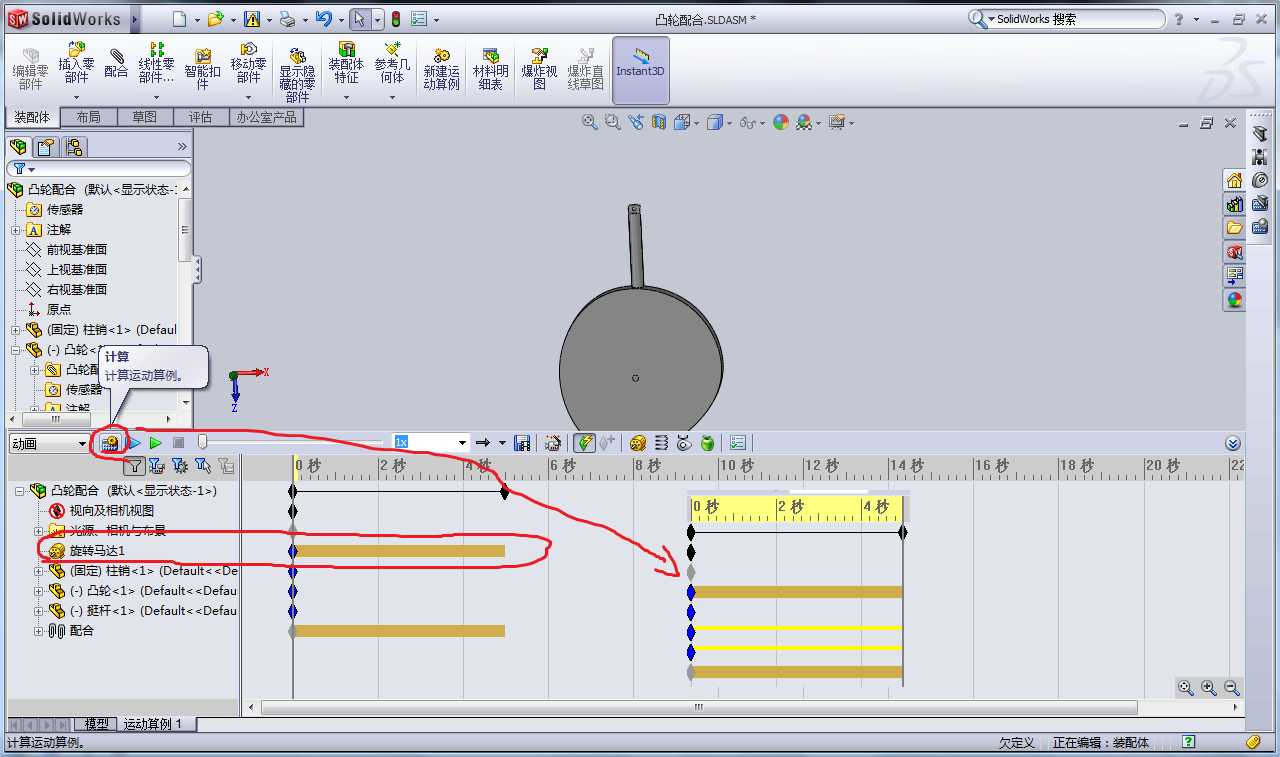Image resolution: width=1280 pixels, height=757 pixels.
Task: Click the Edit Appearance color ball icon
Action: click(x=780, y=122)
